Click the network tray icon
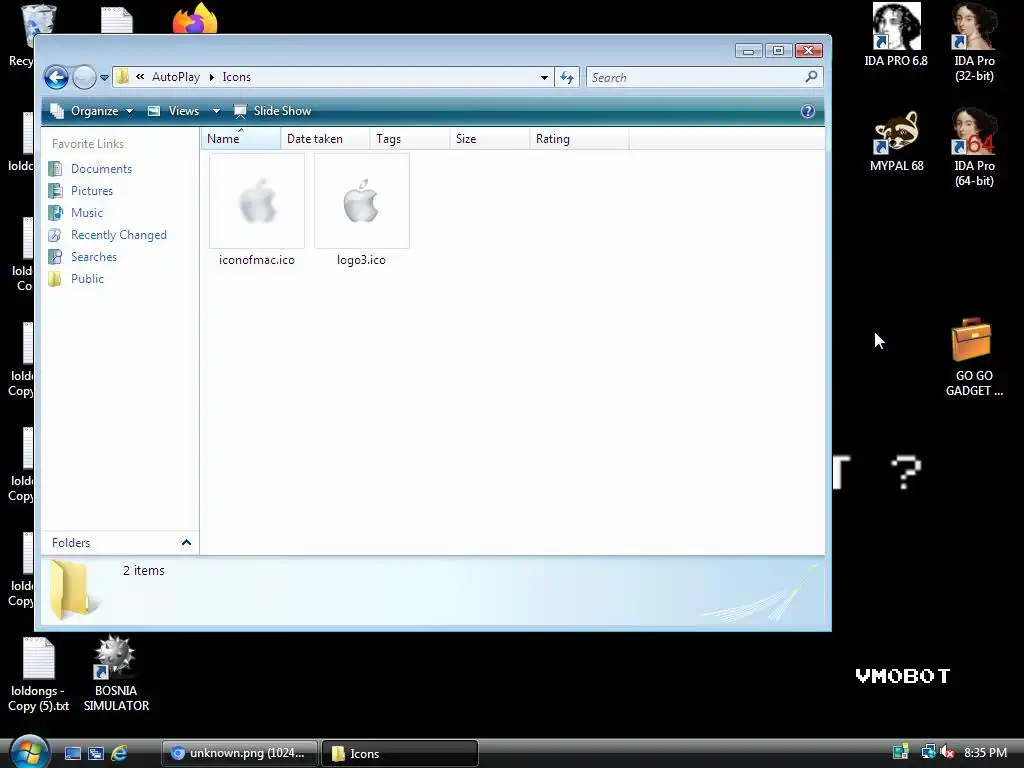Viewport: 1024px width, 768px height. (927, 752)
